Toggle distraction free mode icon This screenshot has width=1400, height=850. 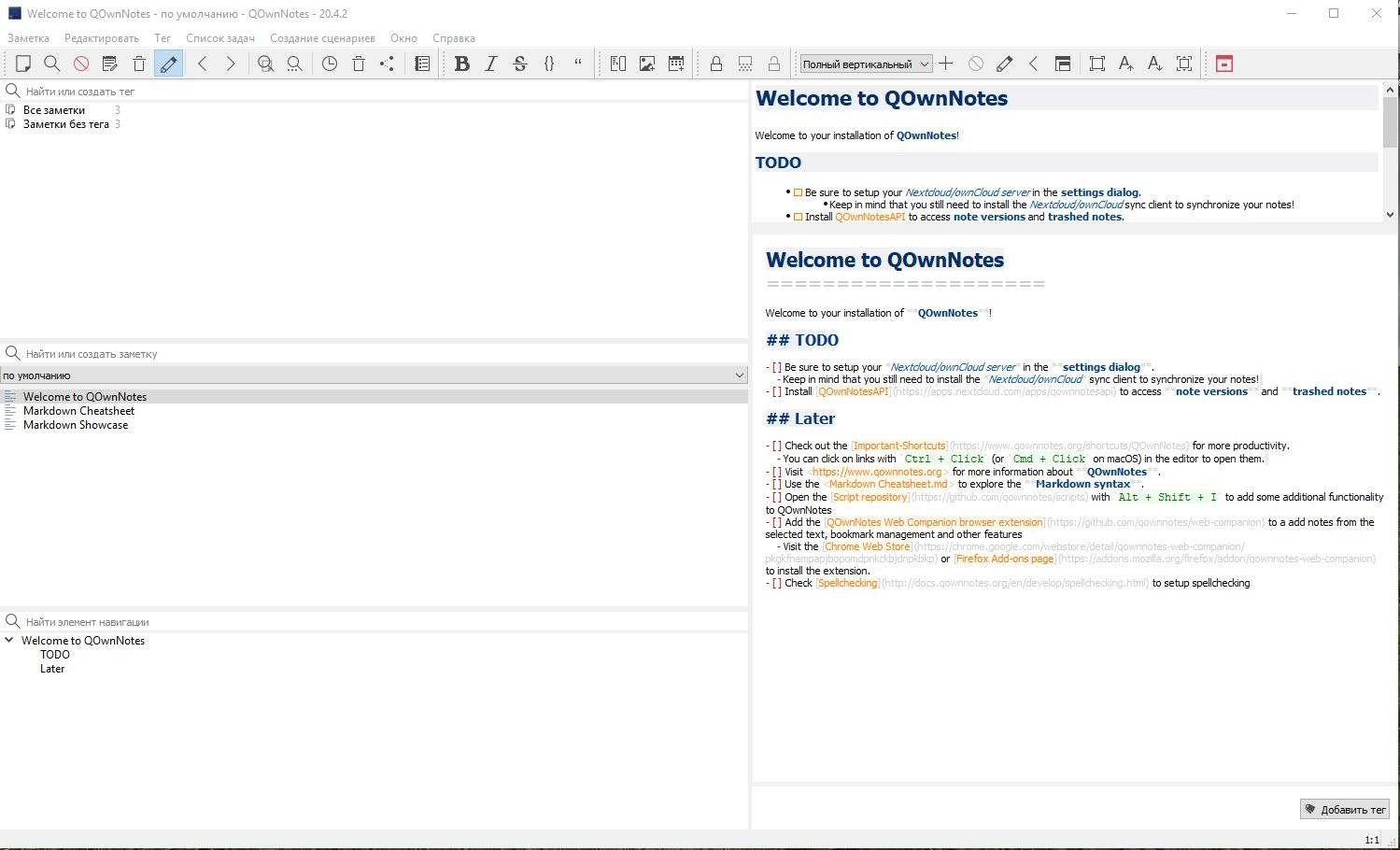tap(1097, 64)
